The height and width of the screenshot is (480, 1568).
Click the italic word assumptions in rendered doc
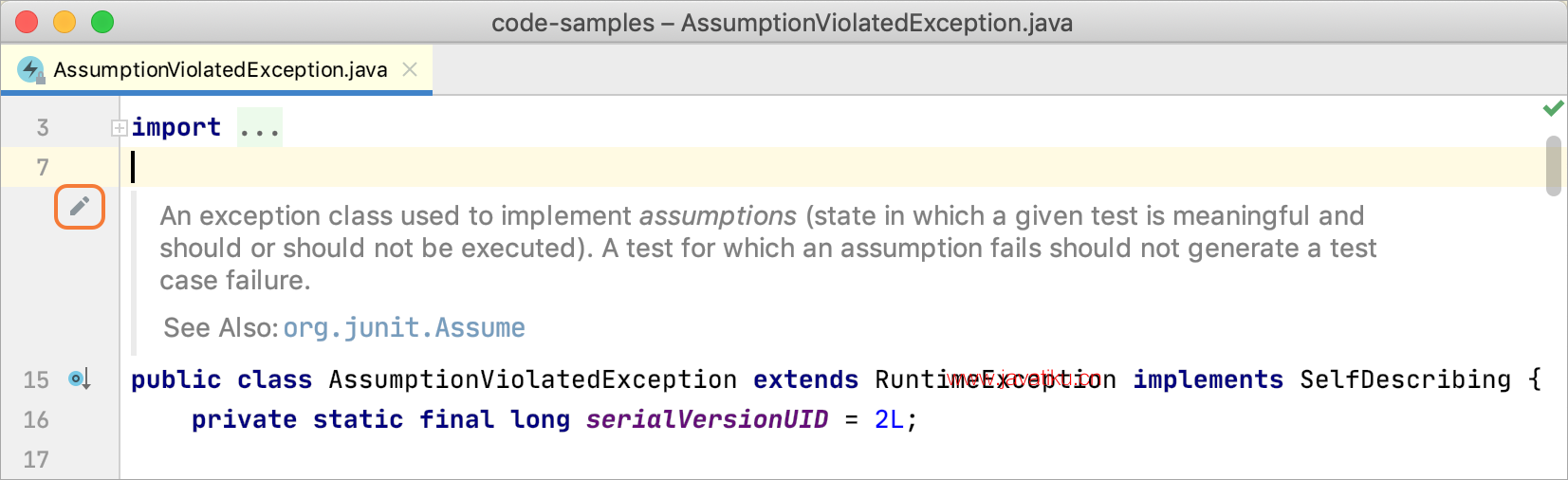717,216
